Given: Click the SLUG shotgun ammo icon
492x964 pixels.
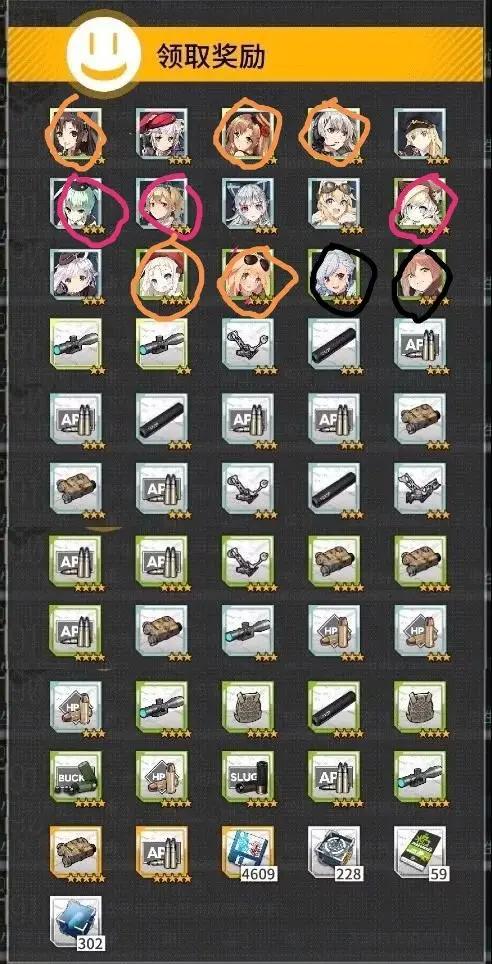Looking at the screenshot, I should tap(248, 777).
